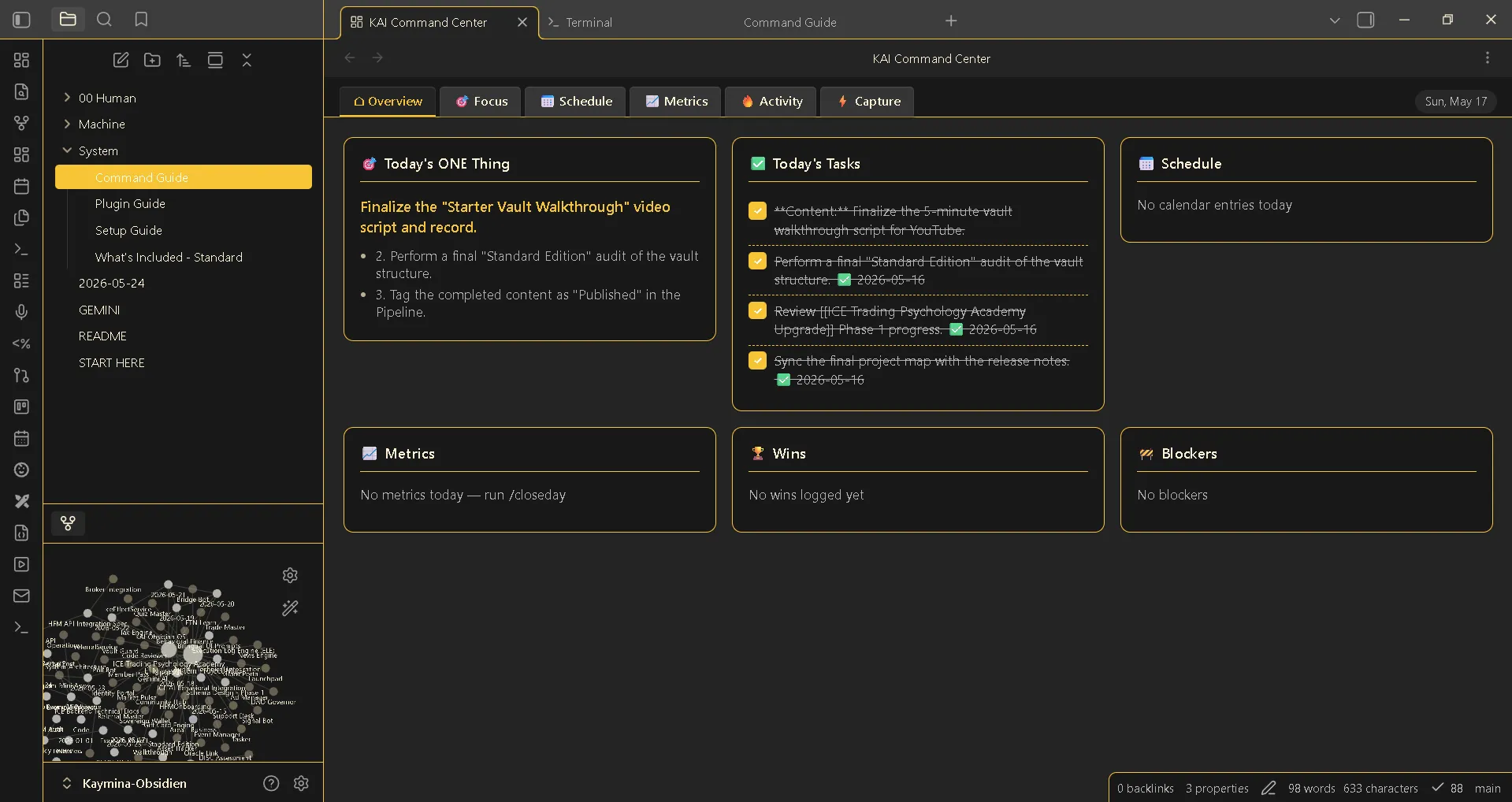Open the bookmarks pane
The image size is (1512, 802).
[141, 20]
